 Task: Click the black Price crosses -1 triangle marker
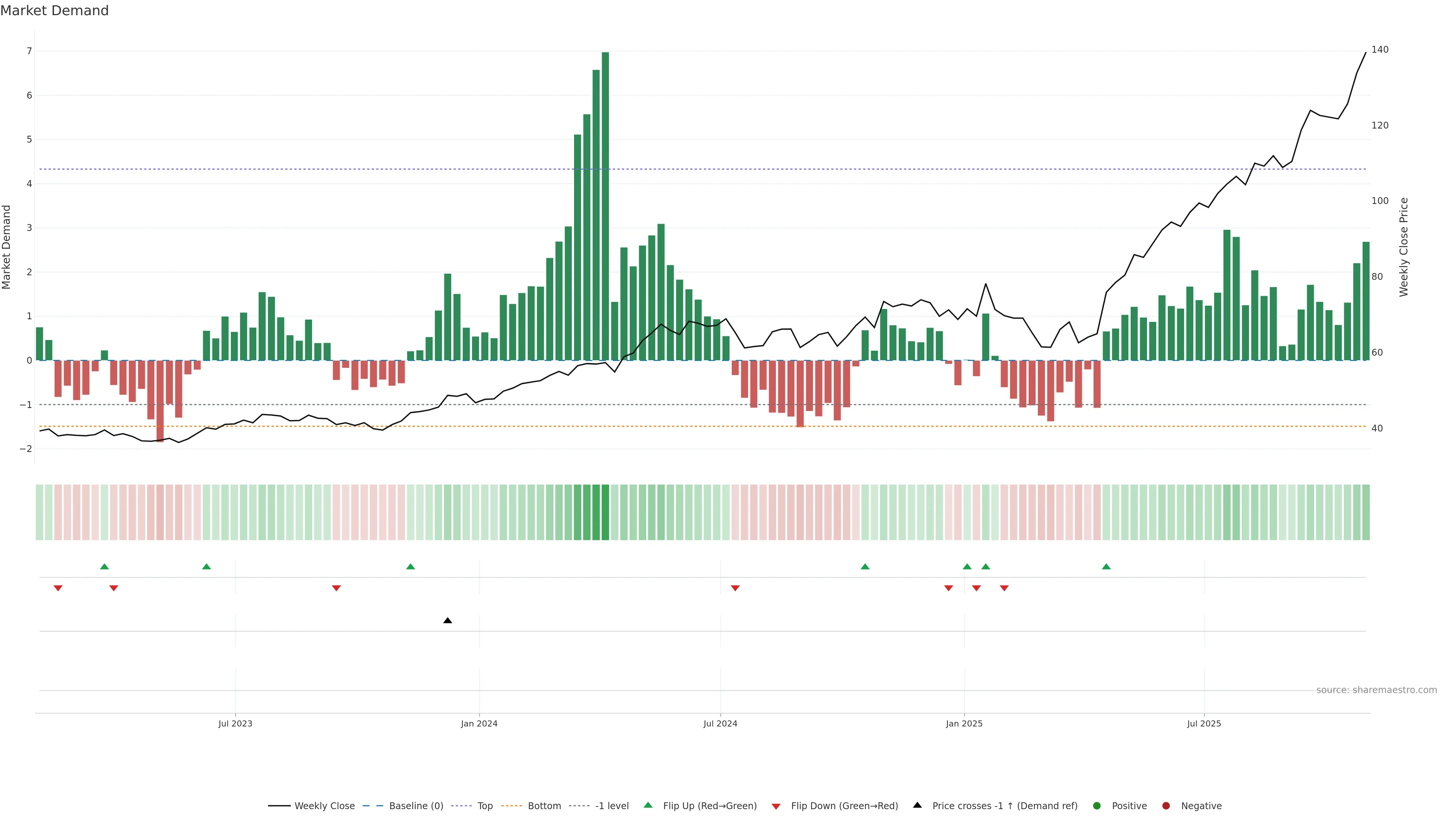[x=448, y=621]
